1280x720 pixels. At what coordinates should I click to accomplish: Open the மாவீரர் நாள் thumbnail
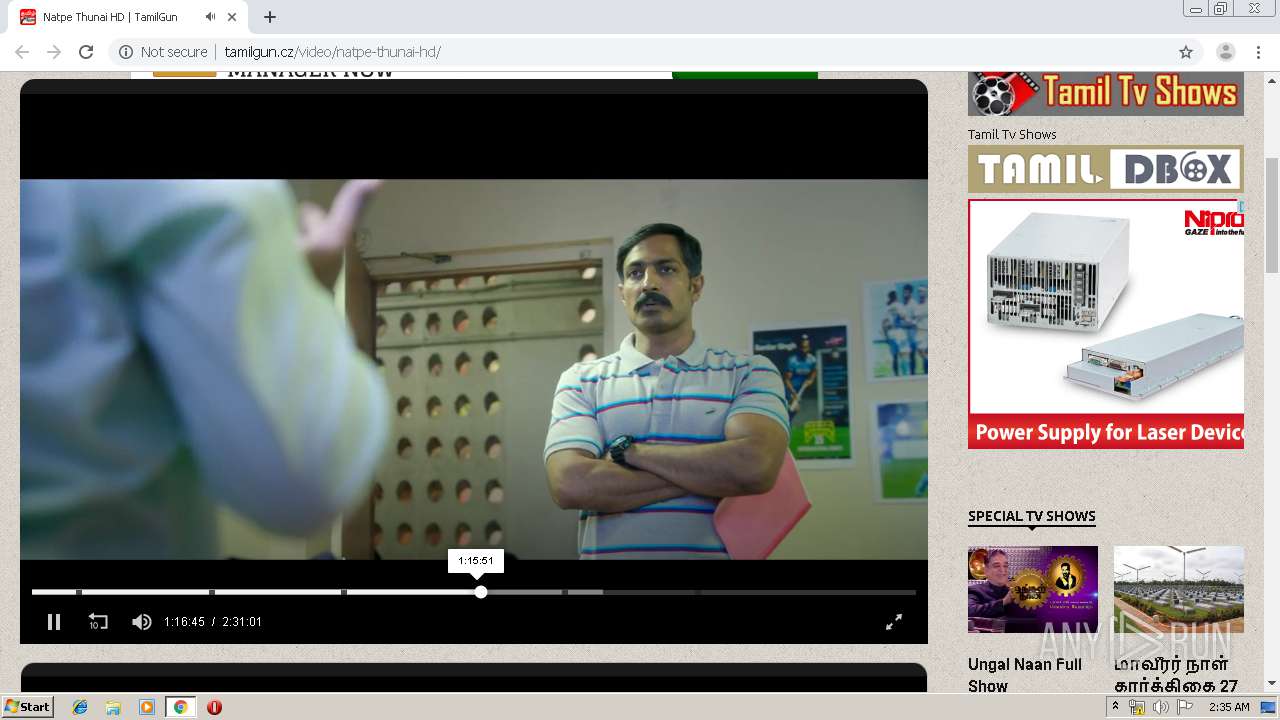[x=1179, y=589]
